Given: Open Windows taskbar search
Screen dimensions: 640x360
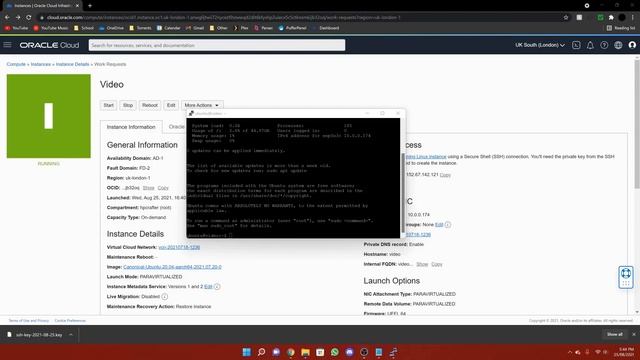Looking at the screenshot, I should (262, 352).
